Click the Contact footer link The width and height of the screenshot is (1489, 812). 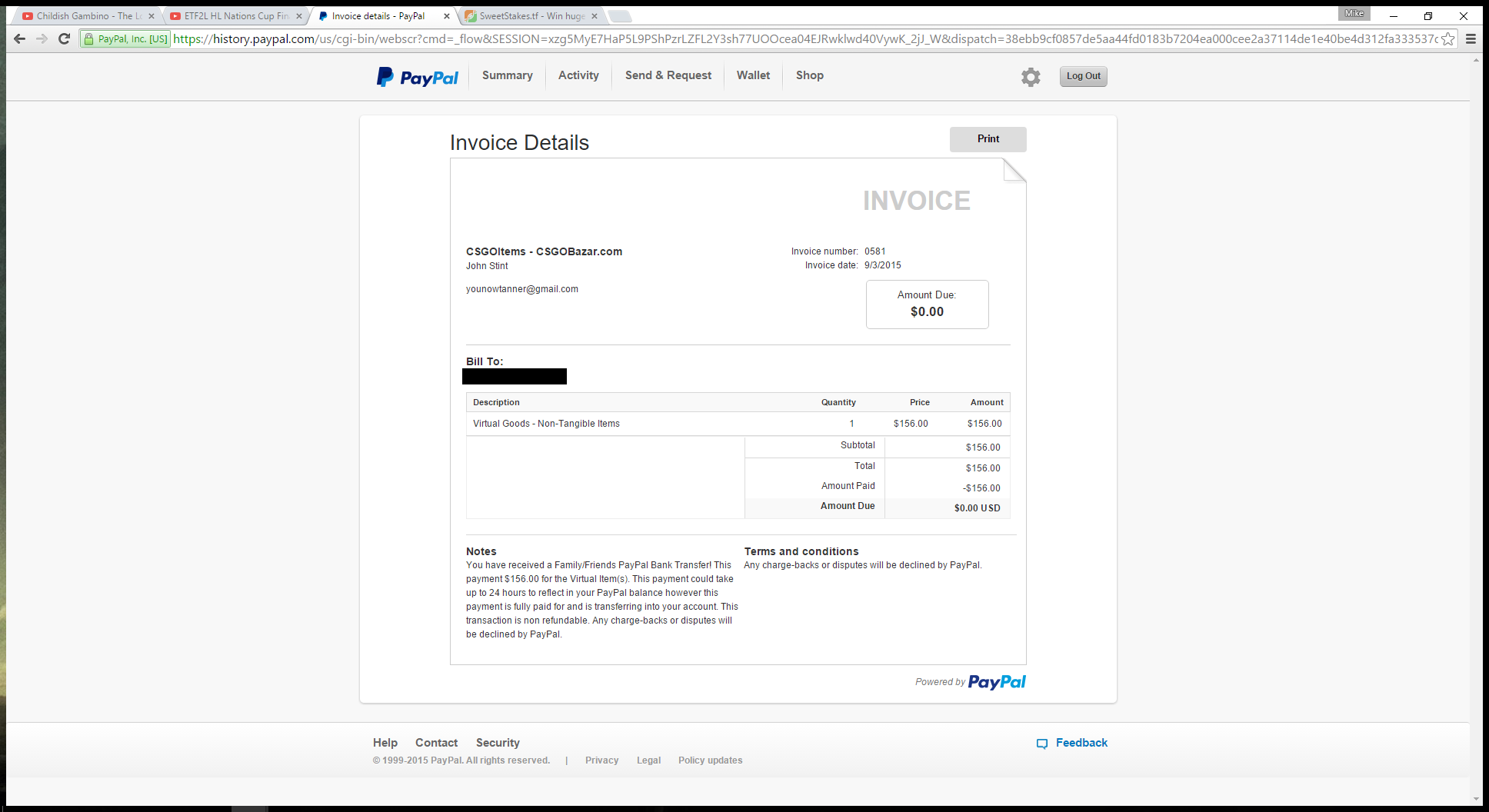click(x=437, y=743)
